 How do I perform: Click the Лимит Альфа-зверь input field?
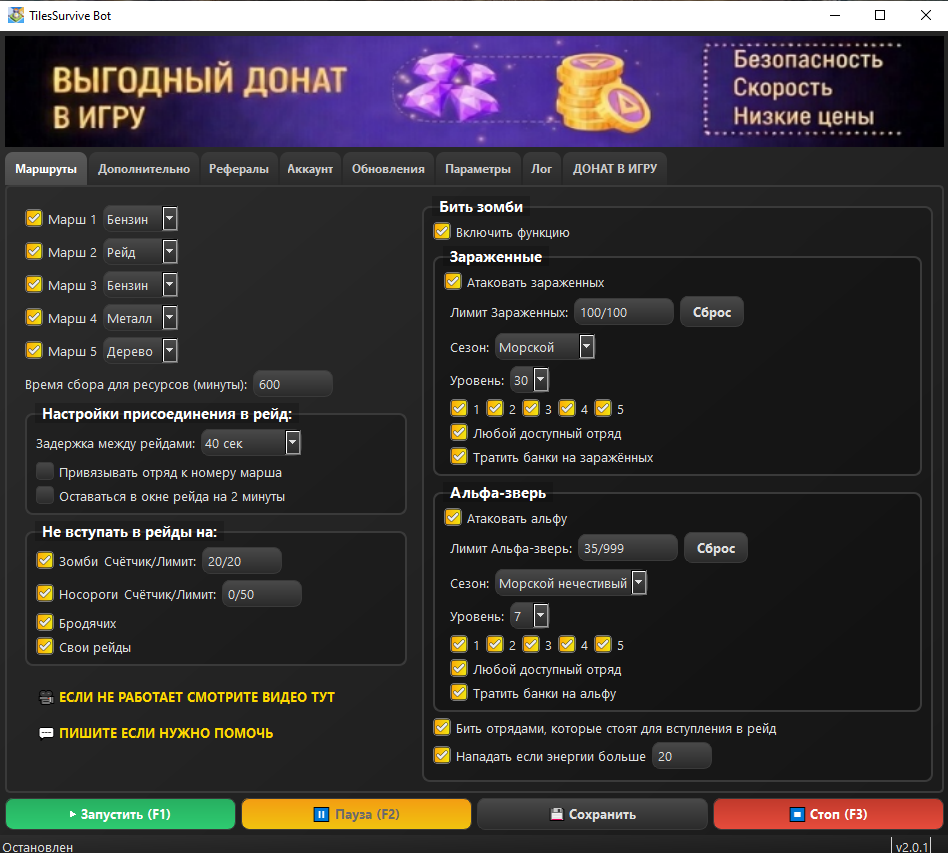(628, 548)
